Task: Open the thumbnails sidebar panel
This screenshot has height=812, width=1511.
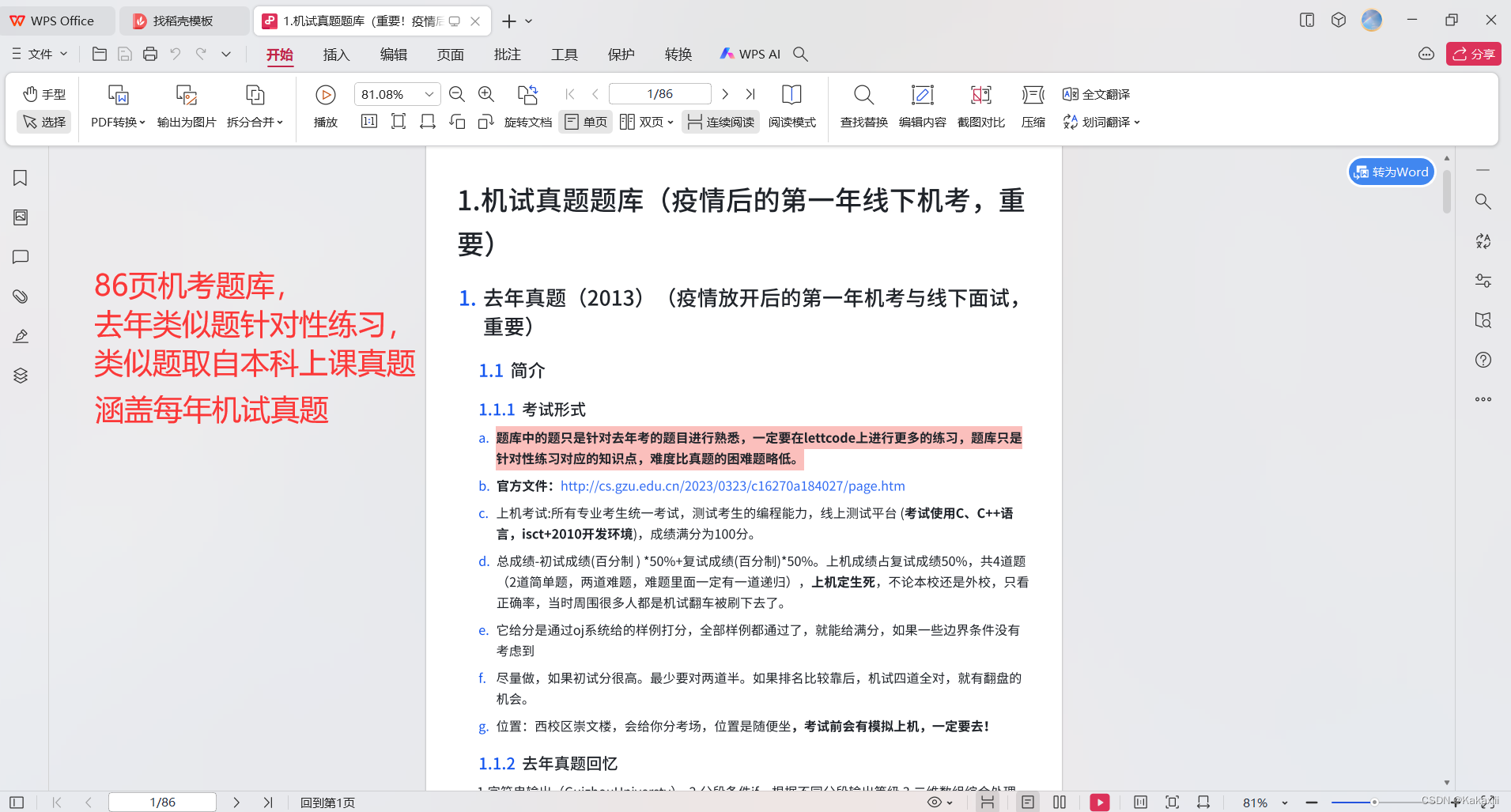Action: tap(21, 217)
